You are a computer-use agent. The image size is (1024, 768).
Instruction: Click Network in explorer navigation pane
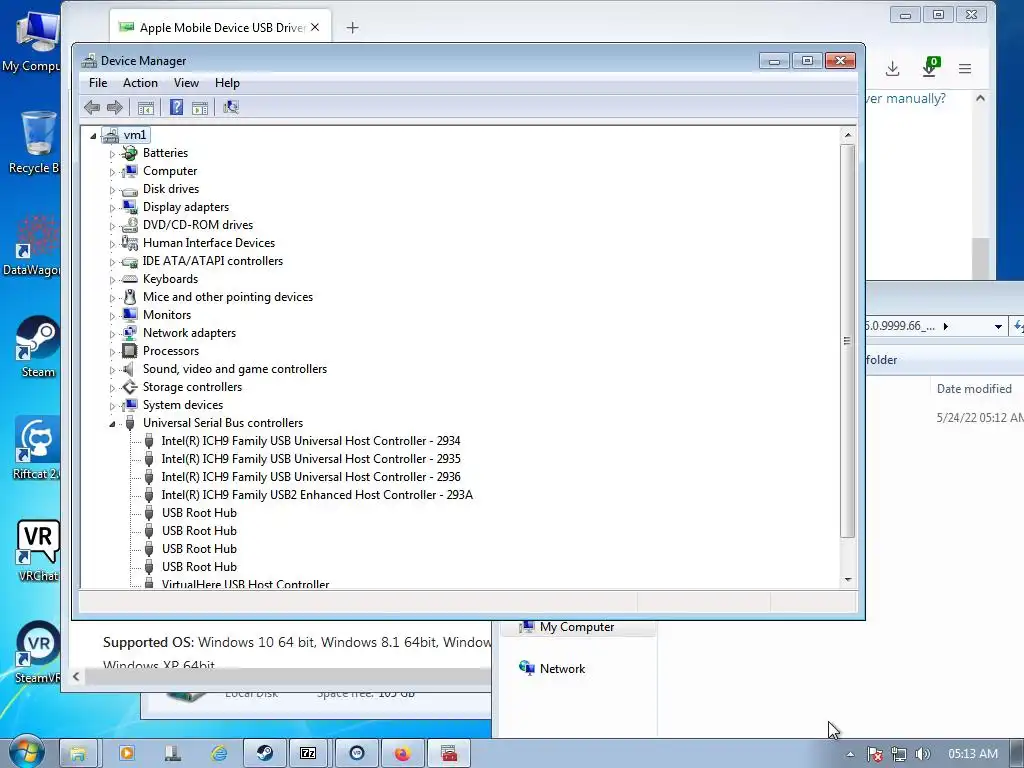[x=562, y=669]
